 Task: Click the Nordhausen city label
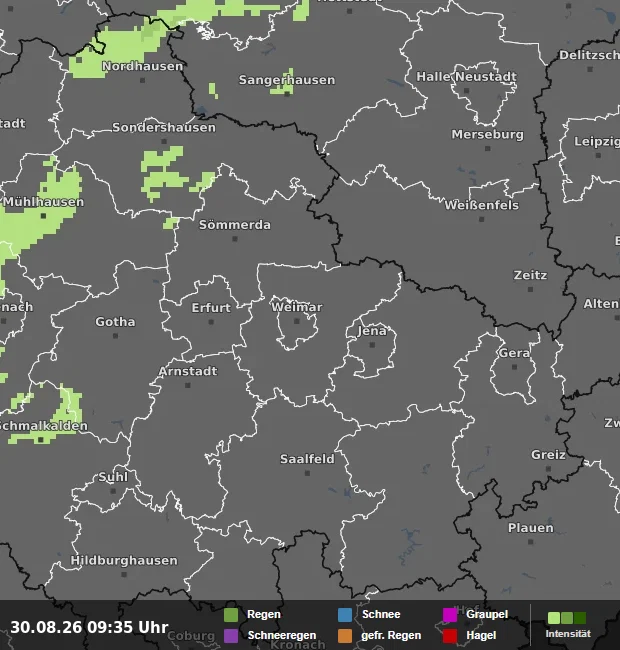click(x=143, y=66)
